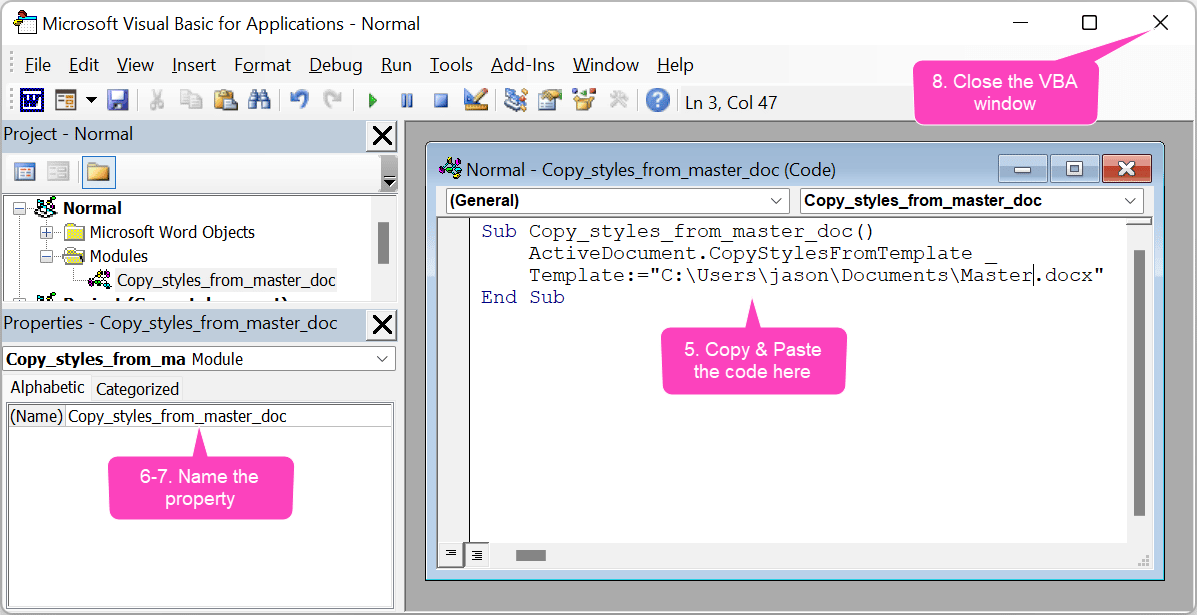This screenshot has height=615, width=1197.
Task: Click the Project tree vertical scrollbar thumb
Action: (384, 242)
